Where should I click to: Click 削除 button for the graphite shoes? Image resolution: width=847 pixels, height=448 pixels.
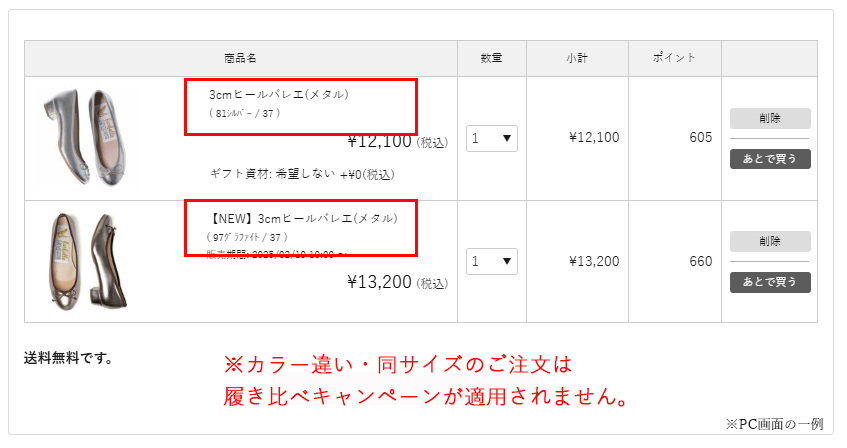pos(770,241)
